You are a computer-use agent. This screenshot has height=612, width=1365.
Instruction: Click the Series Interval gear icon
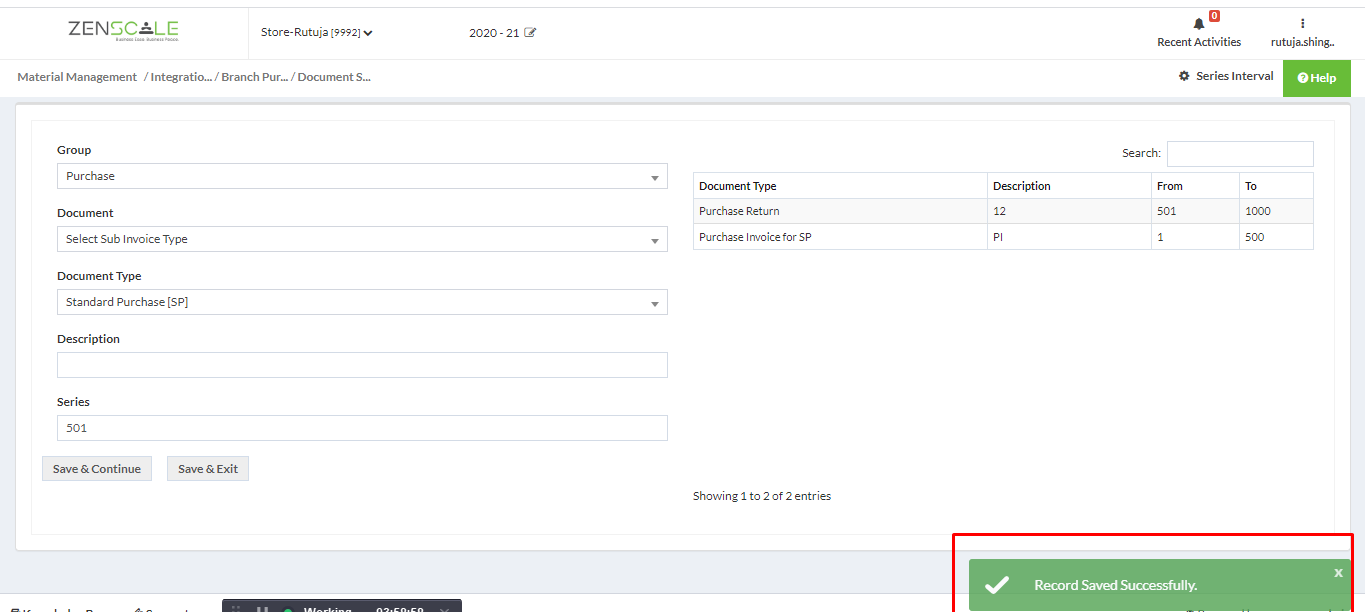coord(1184,76)
